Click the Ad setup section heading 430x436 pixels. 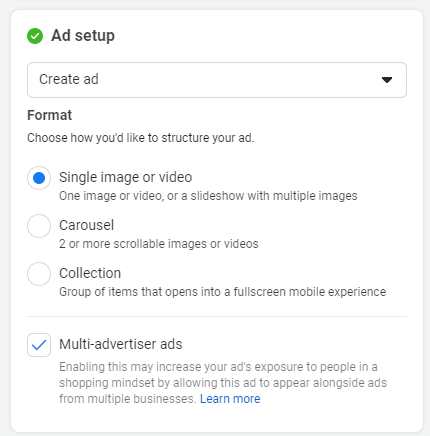click(x=83, y=36)
